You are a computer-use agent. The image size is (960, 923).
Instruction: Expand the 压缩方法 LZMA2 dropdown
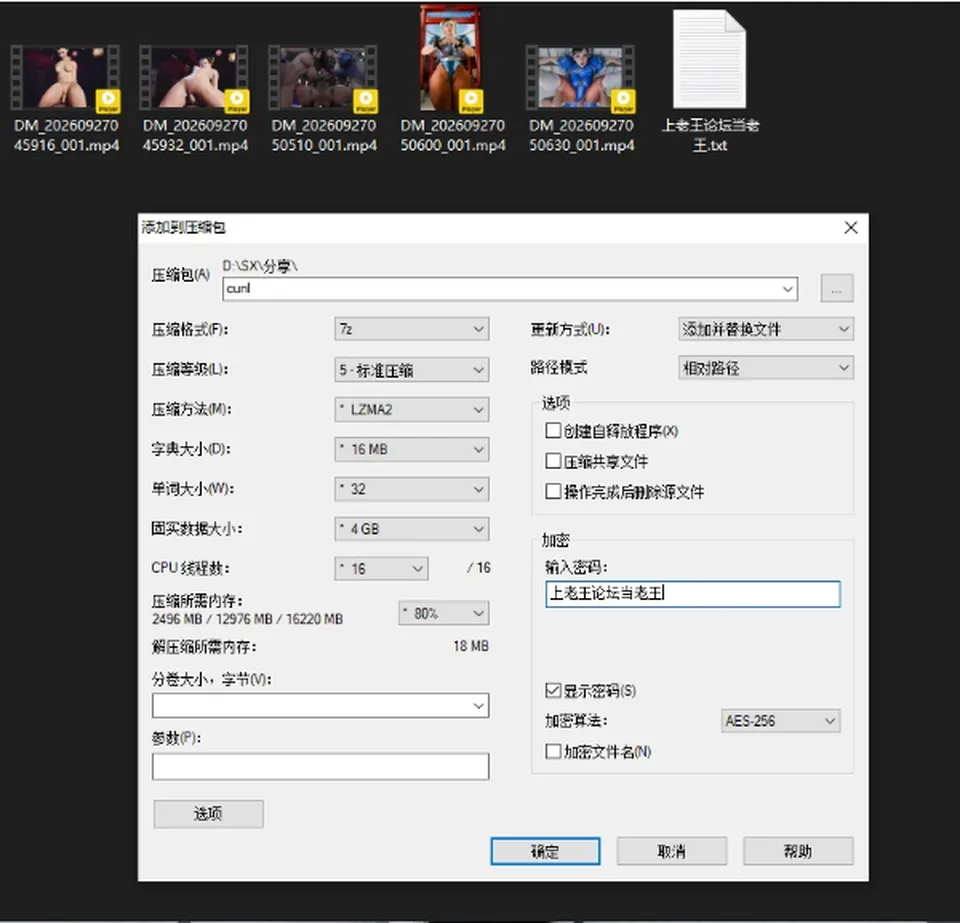pos(411,409)
